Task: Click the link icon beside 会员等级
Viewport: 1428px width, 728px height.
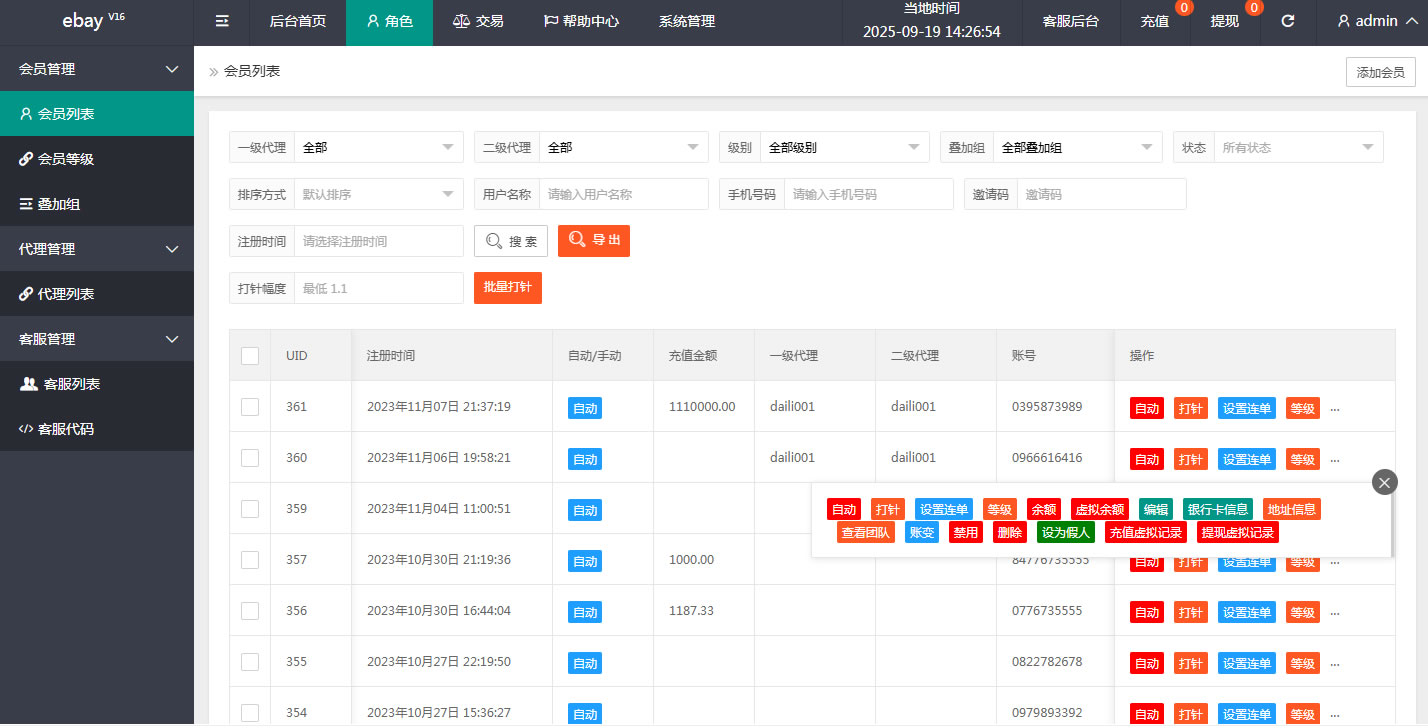Action: 26,159
